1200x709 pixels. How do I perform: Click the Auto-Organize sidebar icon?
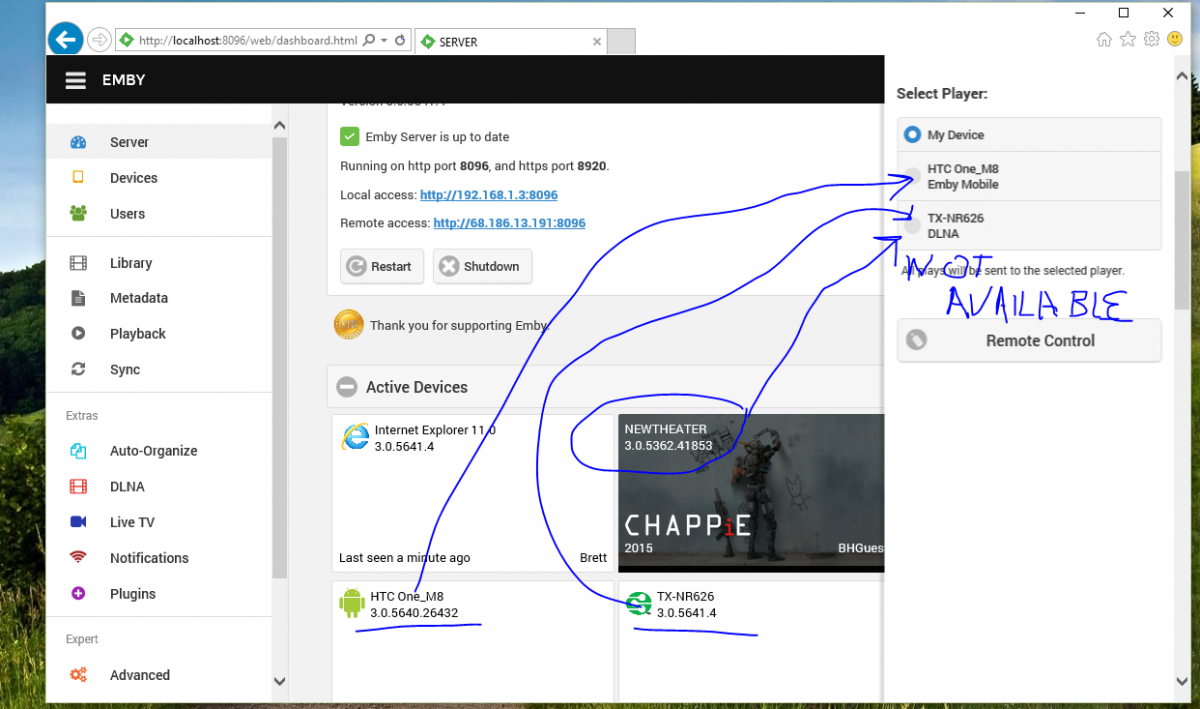(x=78, y=451)
